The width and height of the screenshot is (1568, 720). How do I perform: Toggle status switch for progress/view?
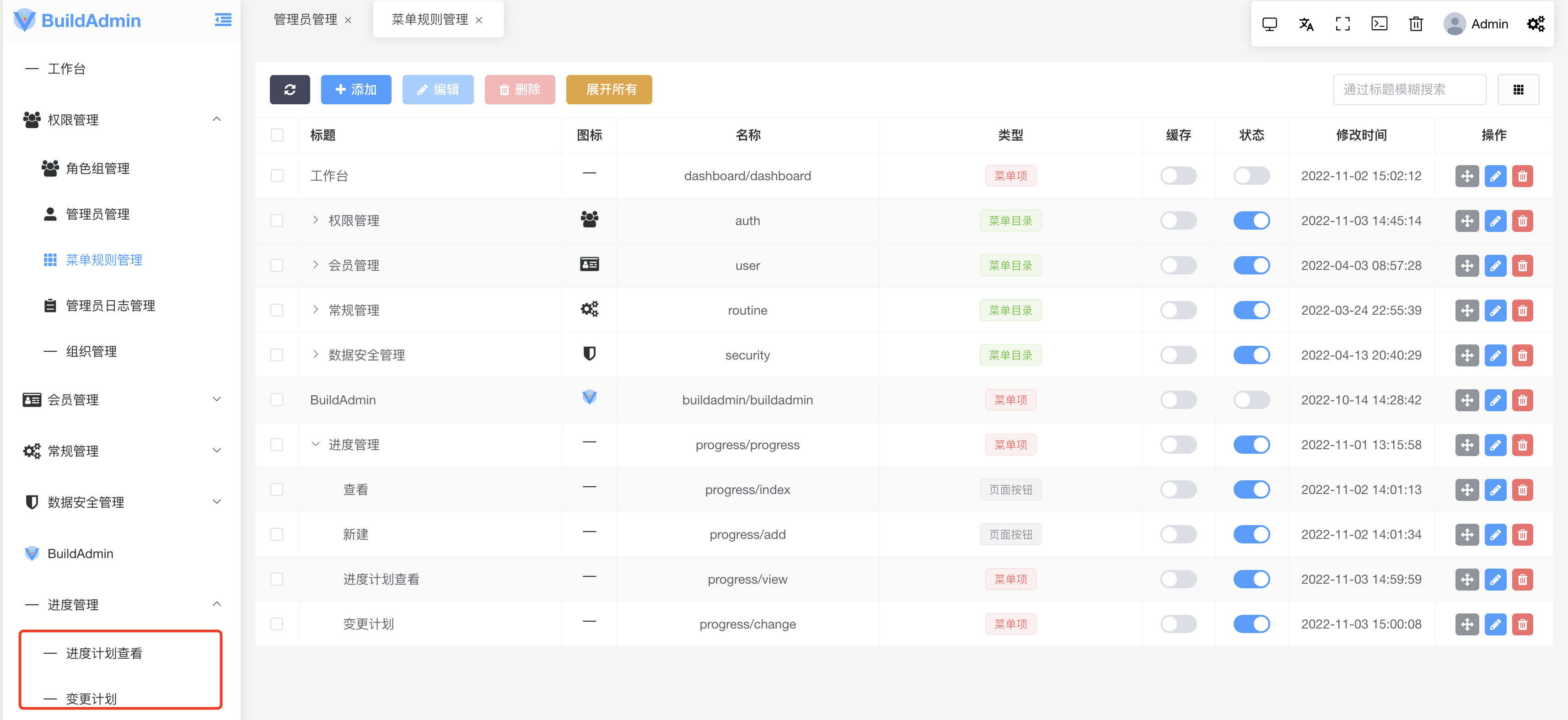pyautogui.click(x=1251, y=579)
